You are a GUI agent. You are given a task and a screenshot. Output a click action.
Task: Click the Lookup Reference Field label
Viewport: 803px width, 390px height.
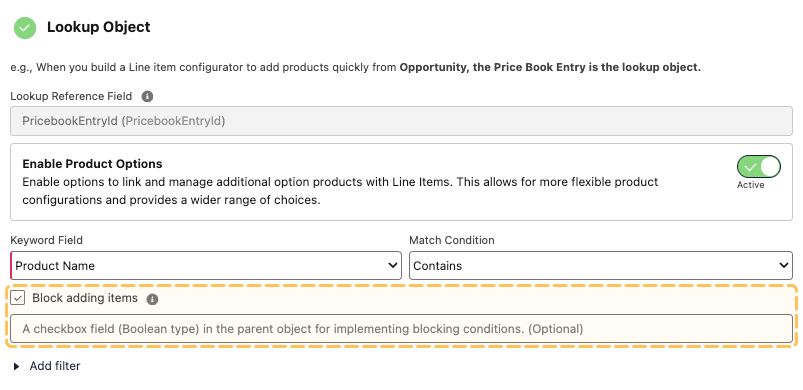click(x=71, y=96)
